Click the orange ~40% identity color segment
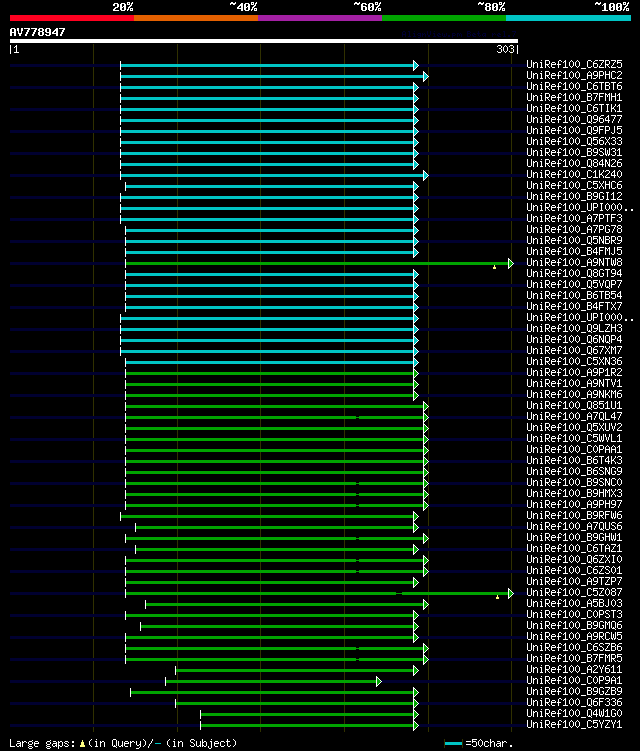Screen dimensions: 640x751 [196, 18]
